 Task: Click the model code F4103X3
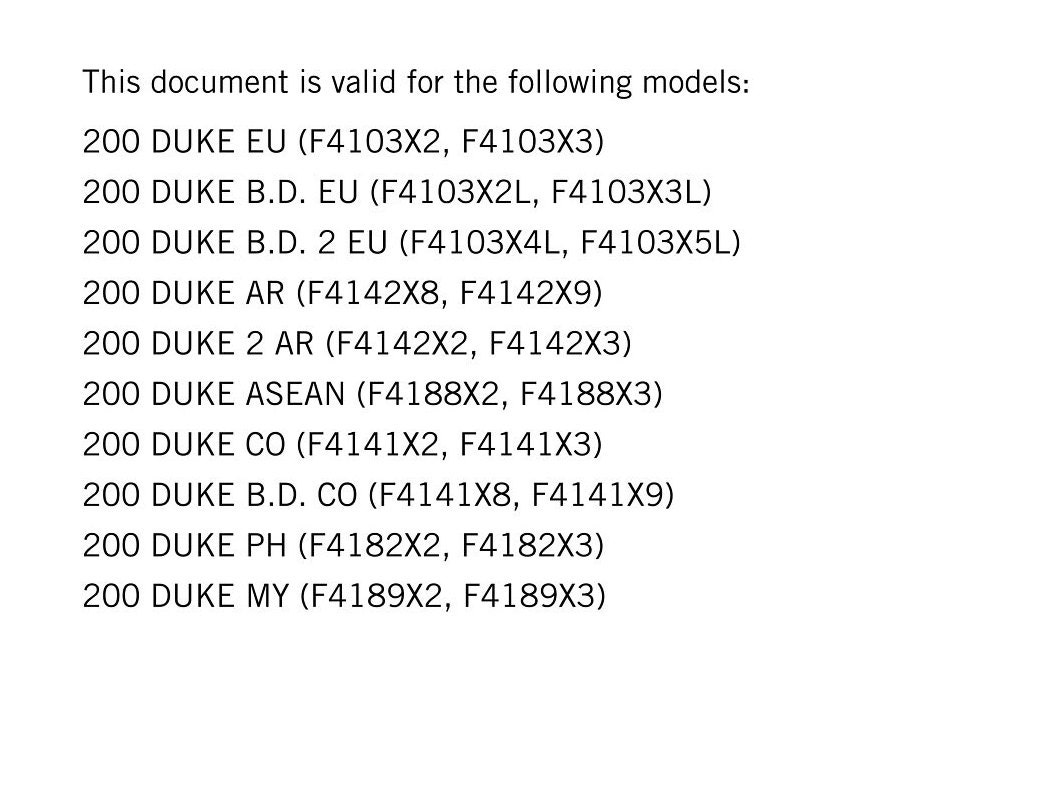(527, 142)
